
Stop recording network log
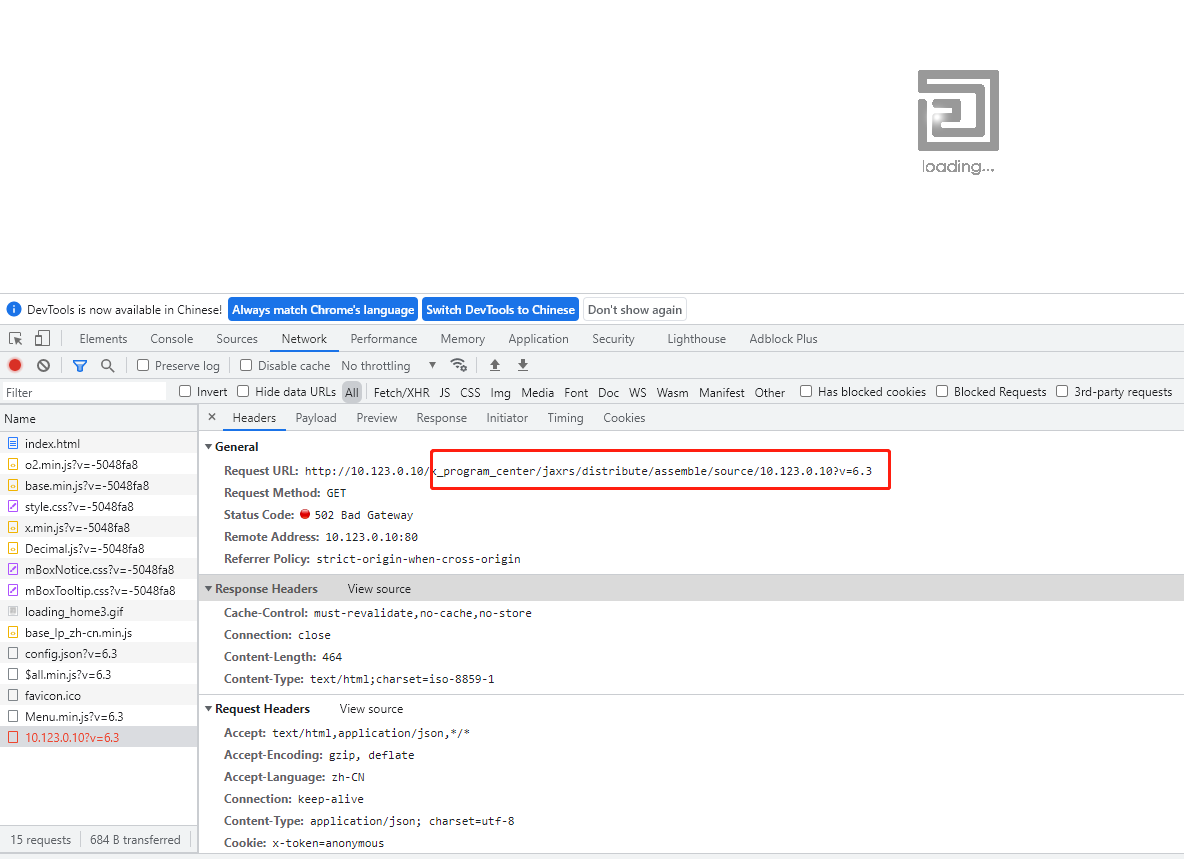point(15,366)
